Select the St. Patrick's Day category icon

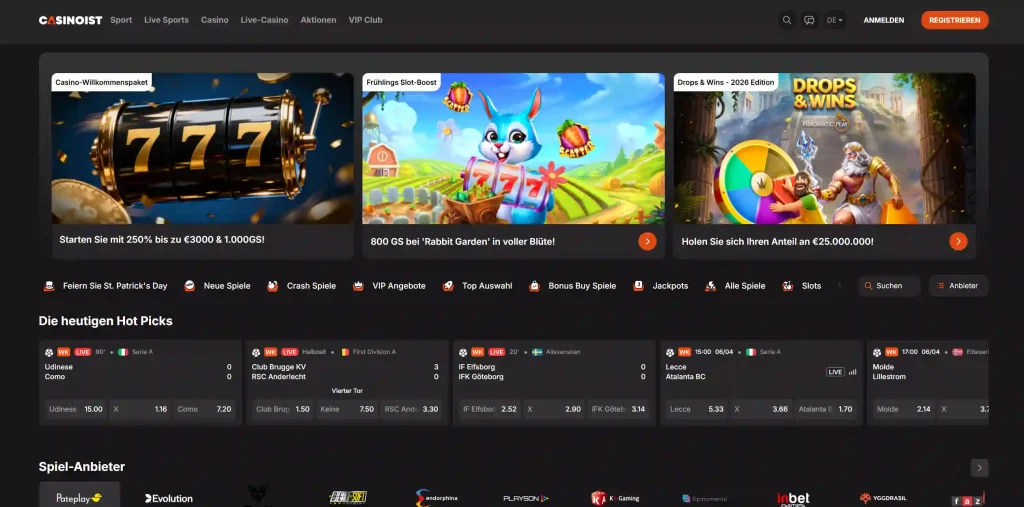pyautogui.click(x=49, y=286)
